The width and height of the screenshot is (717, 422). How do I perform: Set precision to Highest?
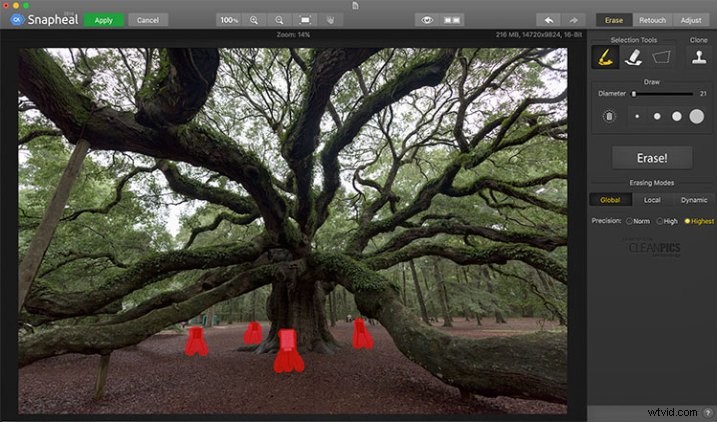click(699, 221)
